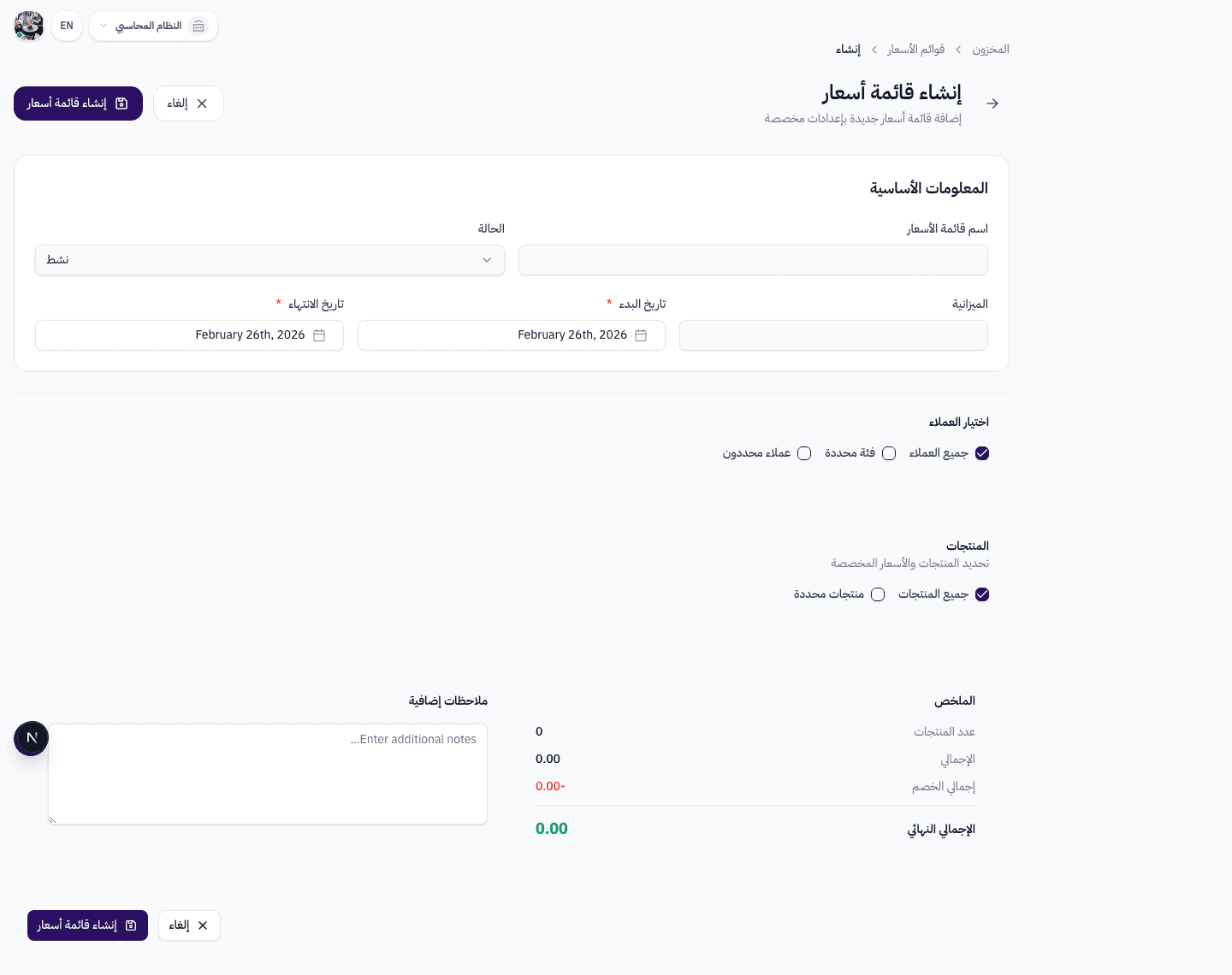Click the N circle icon near the notes area
The image size is (1232, 975).
pos(32,737)
